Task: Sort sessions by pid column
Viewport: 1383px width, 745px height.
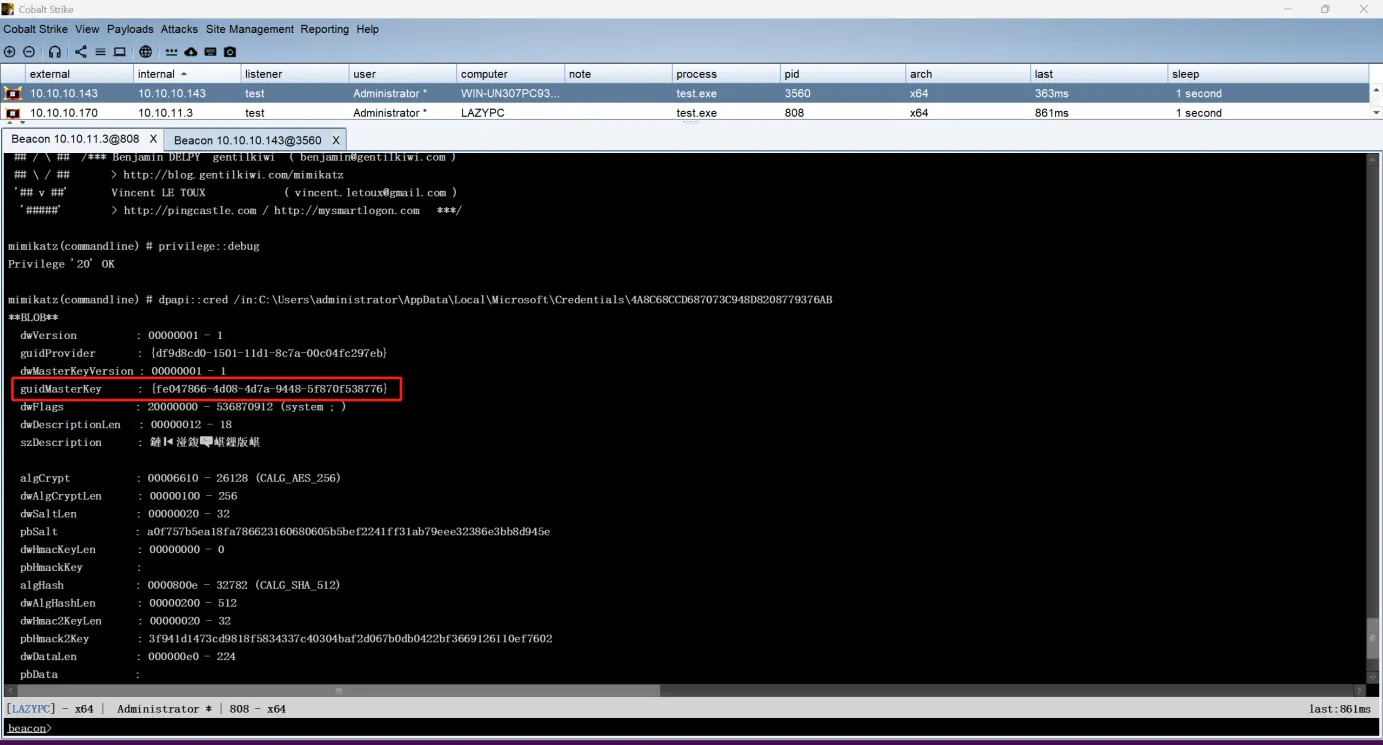Action: click(x=843, y=74)
